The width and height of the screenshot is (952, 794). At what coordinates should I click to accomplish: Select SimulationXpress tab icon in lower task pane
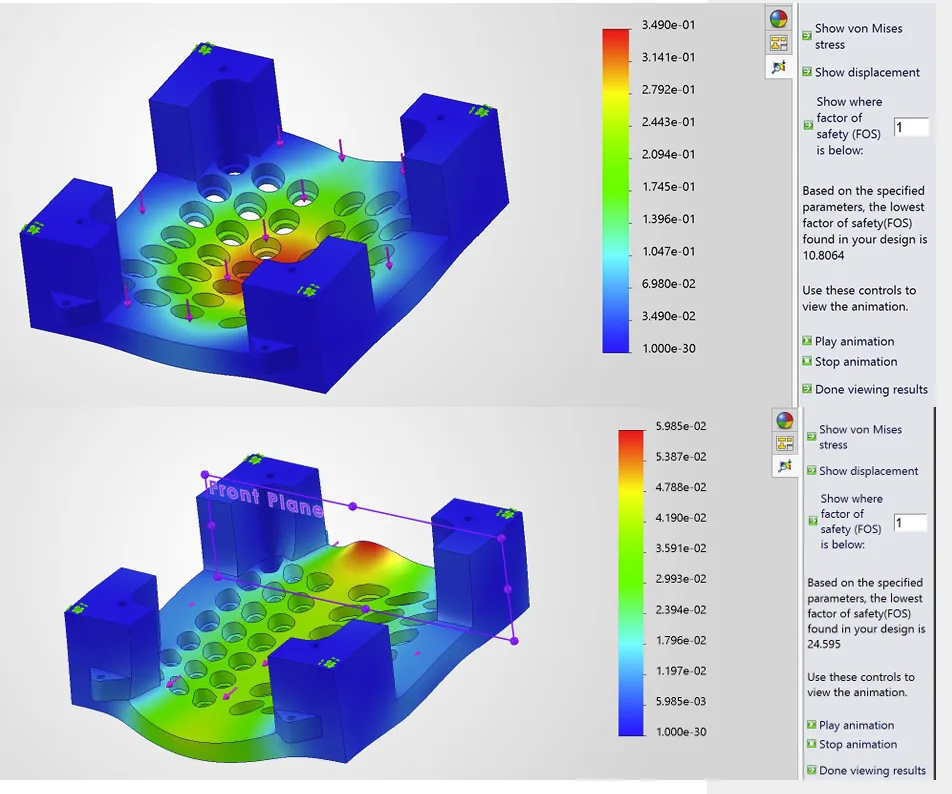click(784, 466)
